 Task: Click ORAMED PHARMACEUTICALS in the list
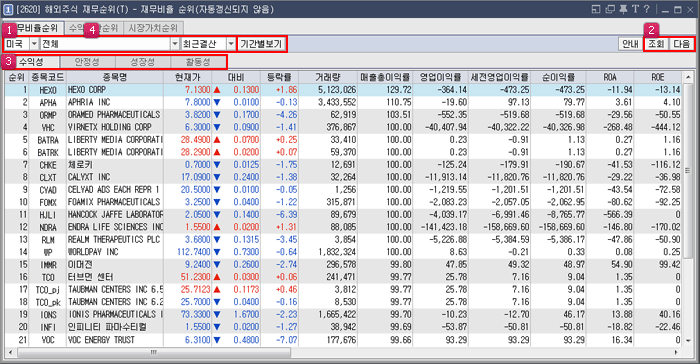[x=114, y=115]
